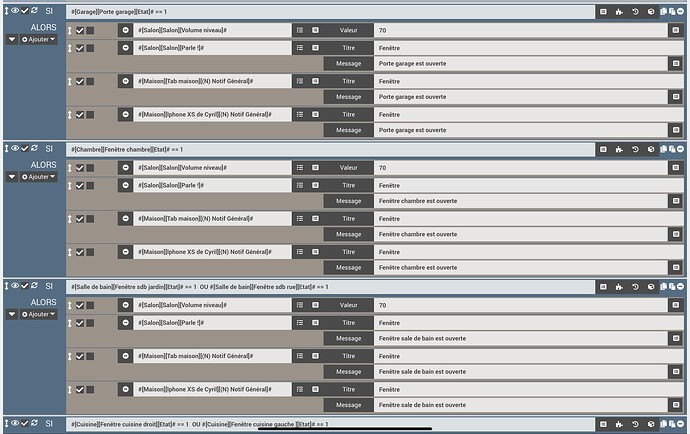690x434 pixels.
Task: Edit the Garage Porte garage Etat condition
Action: click(330, 12)
